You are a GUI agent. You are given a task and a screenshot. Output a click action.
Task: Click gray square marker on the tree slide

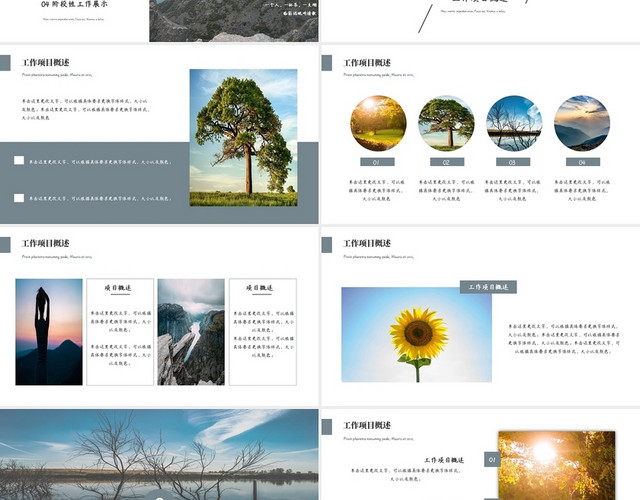point(5,63)
